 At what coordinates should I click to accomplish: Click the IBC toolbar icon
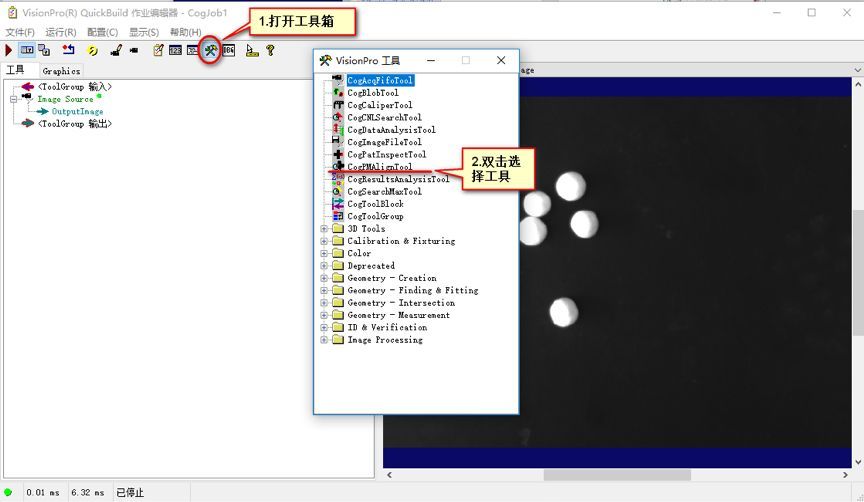click(x=228, y=50)
